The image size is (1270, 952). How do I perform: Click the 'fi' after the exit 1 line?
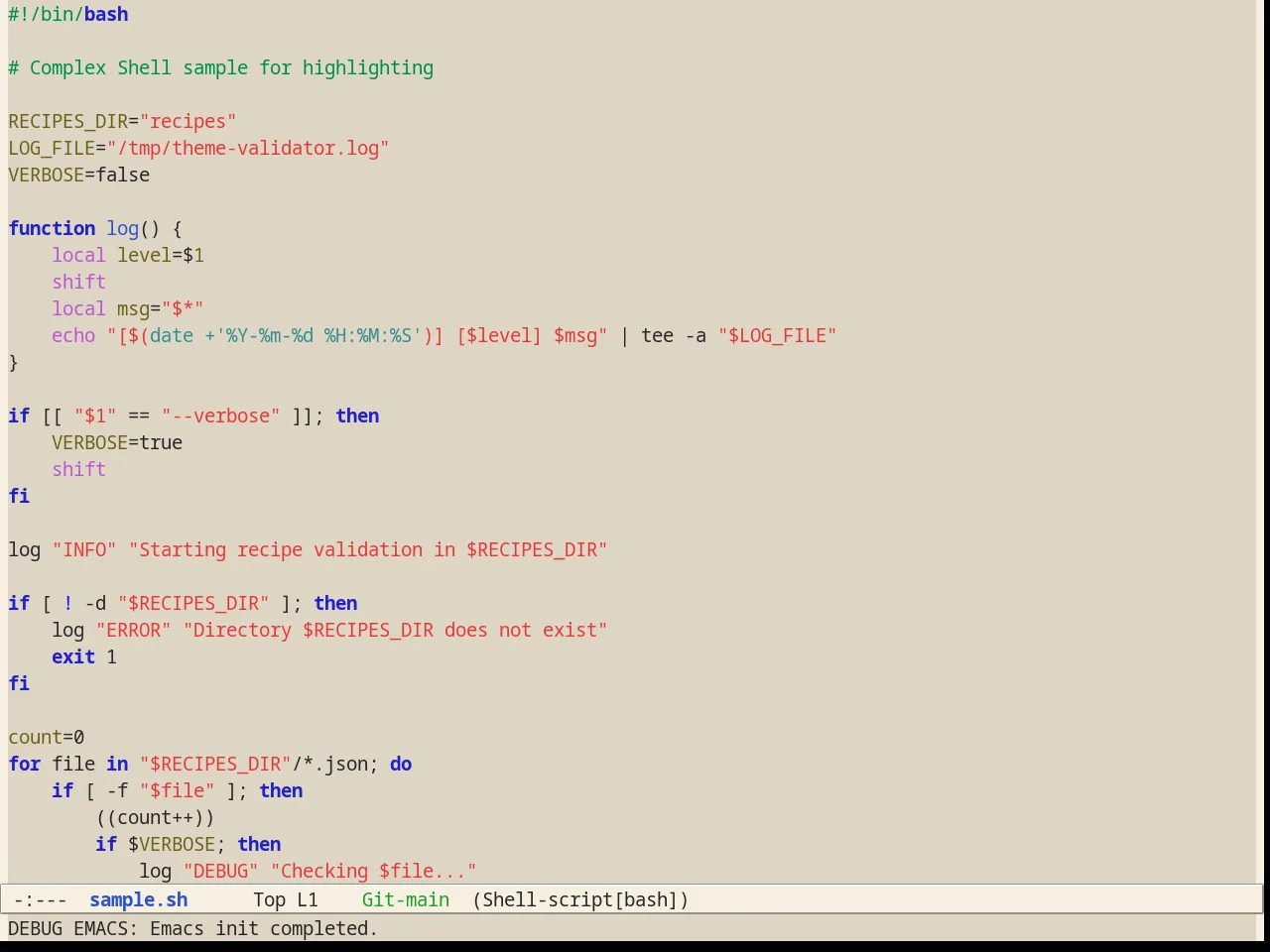tap(19, 683)
